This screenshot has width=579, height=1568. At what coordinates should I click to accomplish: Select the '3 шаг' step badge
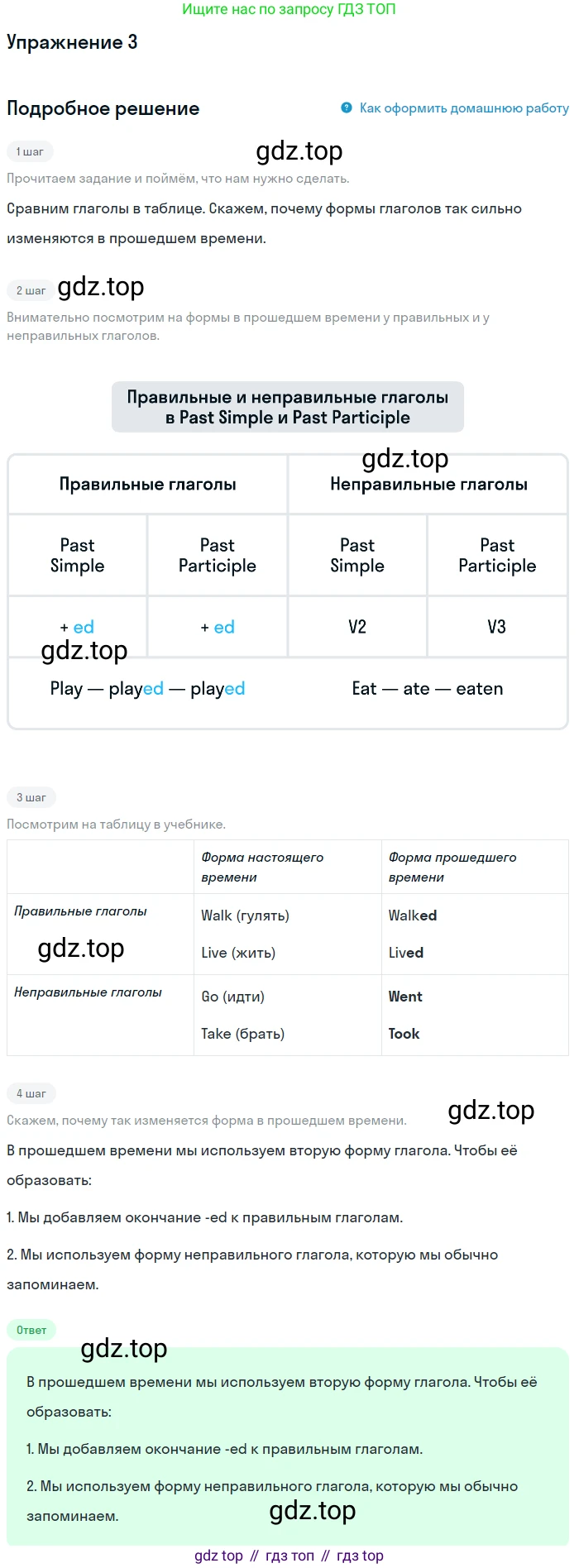point(31,797)
